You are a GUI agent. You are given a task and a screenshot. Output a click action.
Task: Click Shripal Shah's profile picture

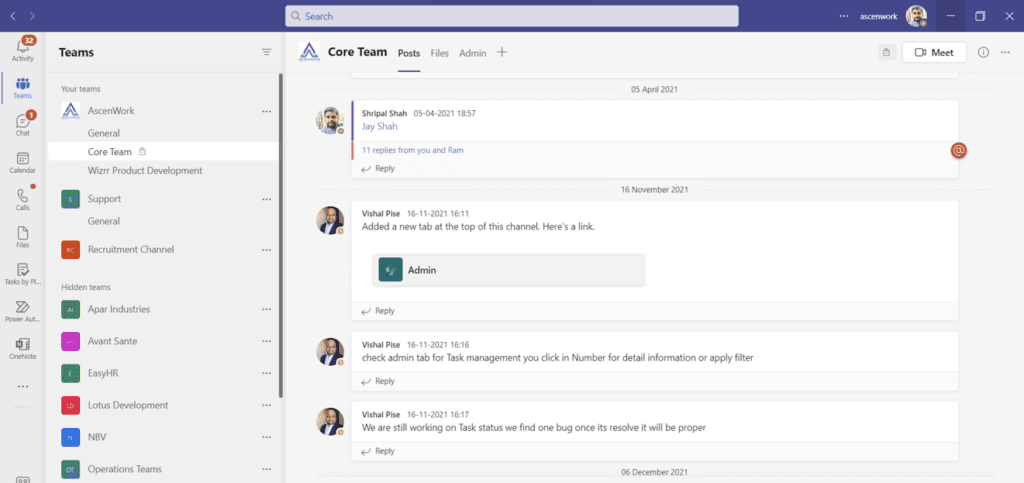click(330, 121)
